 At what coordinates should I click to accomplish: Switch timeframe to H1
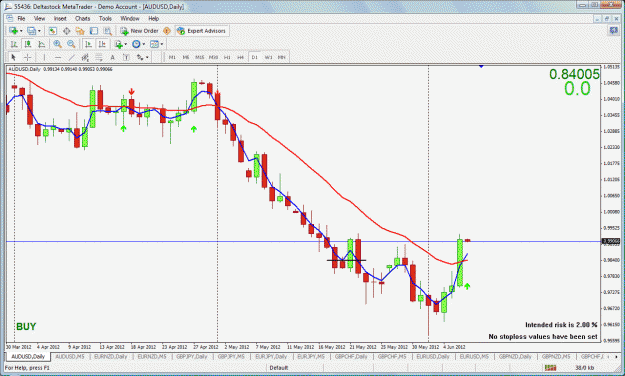point(227,57)
